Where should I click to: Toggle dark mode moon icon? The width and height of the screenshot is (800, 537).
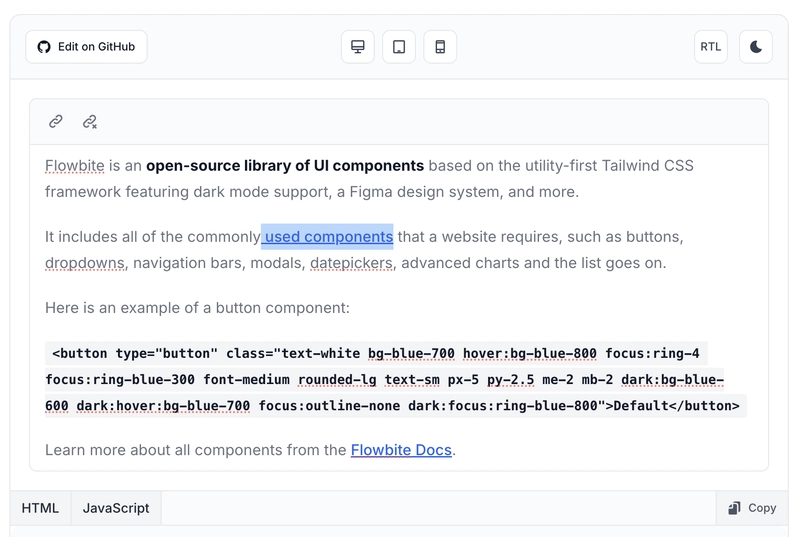tap(756, 47)
